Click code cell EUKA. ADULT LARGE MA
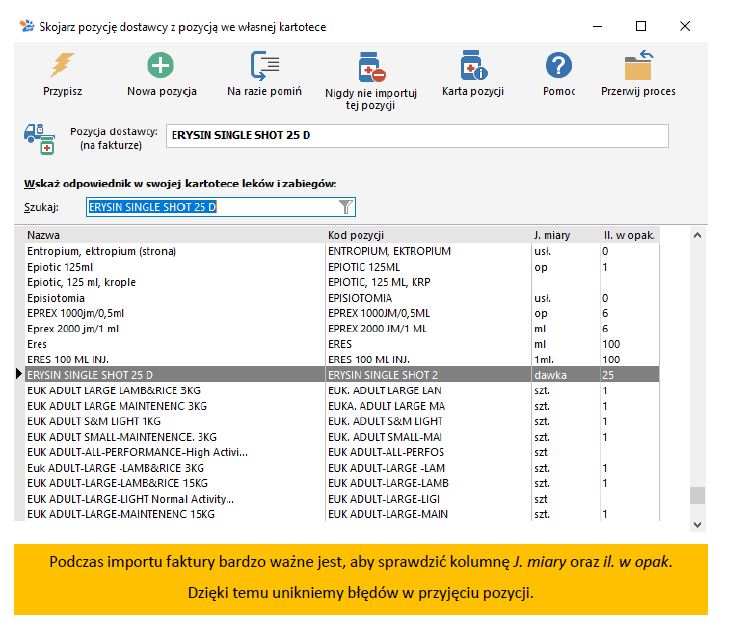Screen dimensions: 734x629 pos(428,406)
